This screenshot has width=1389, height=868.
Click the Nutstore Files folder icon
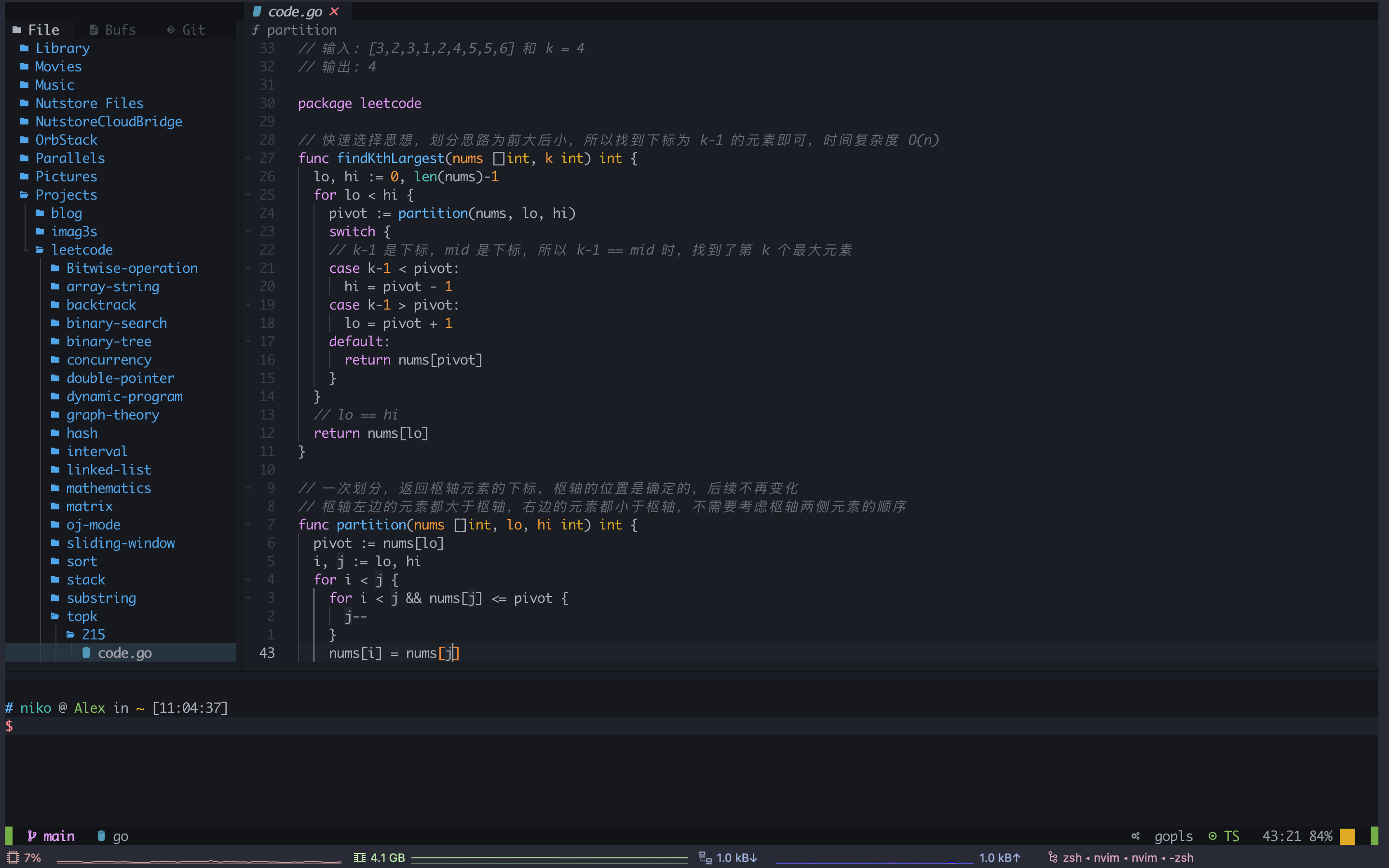[24, 103]
